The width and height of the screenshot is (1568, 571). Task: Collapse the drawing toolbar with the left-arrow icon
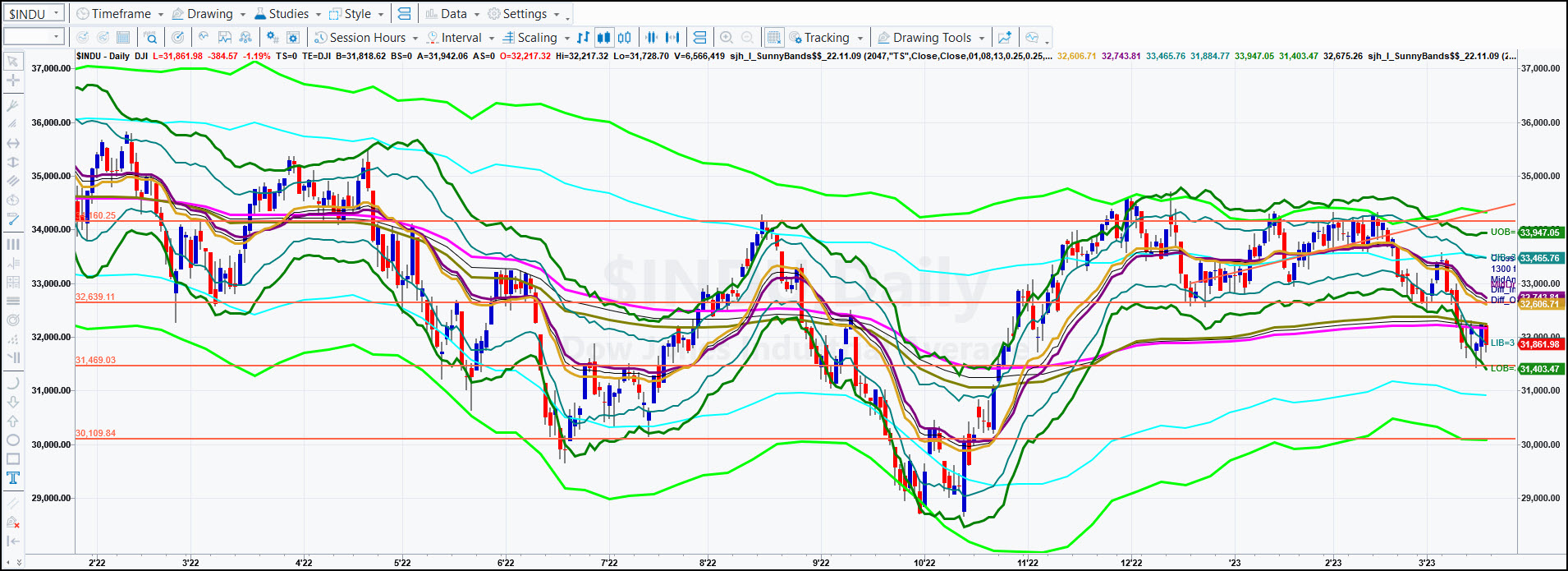(13, 541)
